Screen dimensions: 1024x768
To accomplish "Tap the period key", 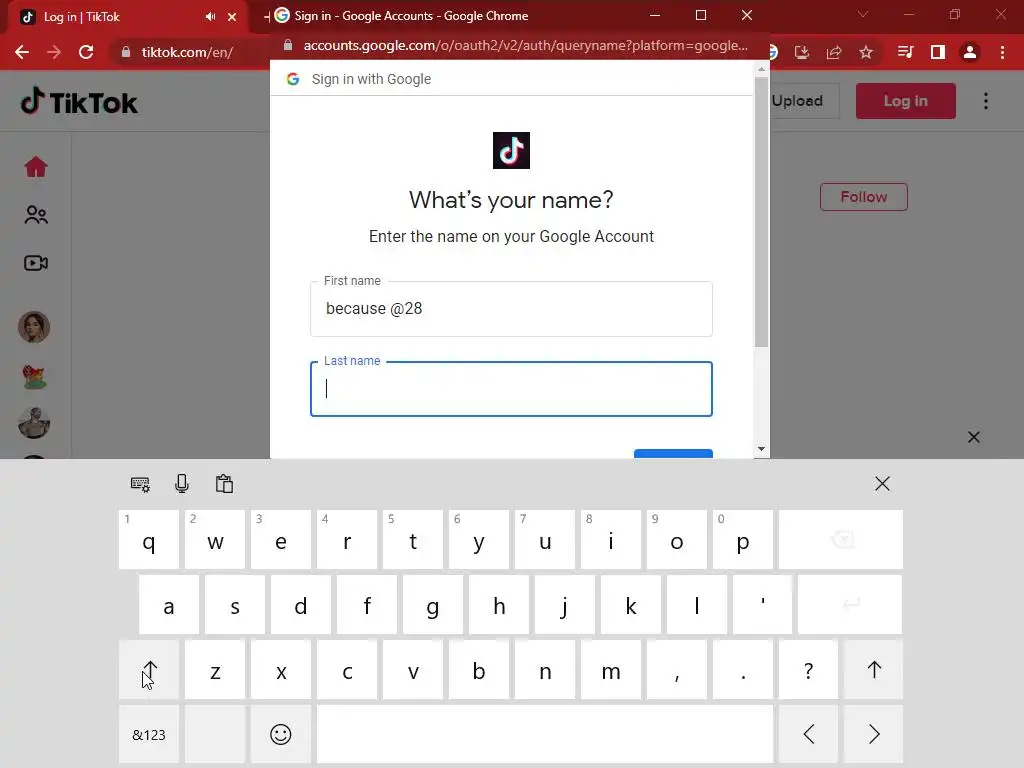I will point(743,670).
